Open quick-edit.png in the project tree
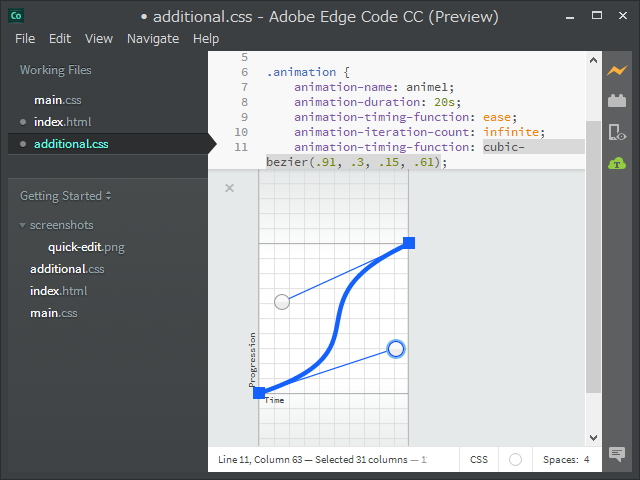This screenshot has height=480, width=640. (x=86, y=247)
